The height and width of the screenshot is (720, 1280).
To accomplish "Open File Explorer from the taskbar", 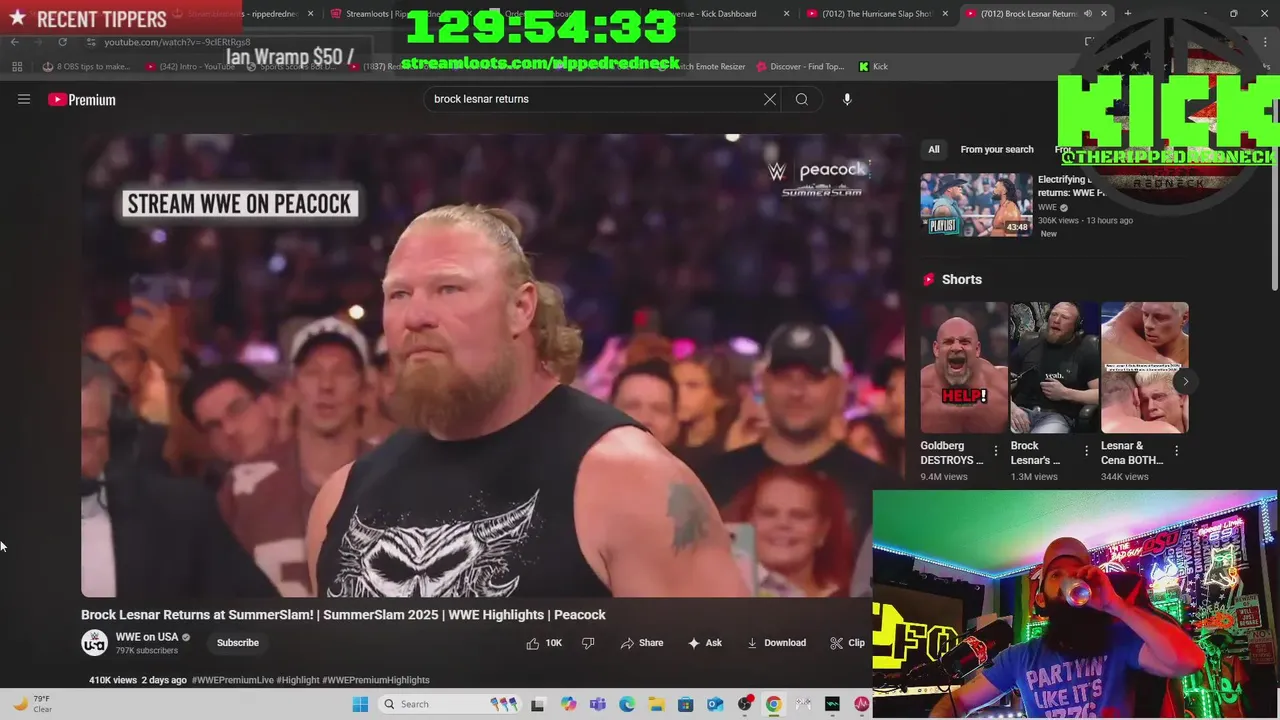I will [656, 705].
